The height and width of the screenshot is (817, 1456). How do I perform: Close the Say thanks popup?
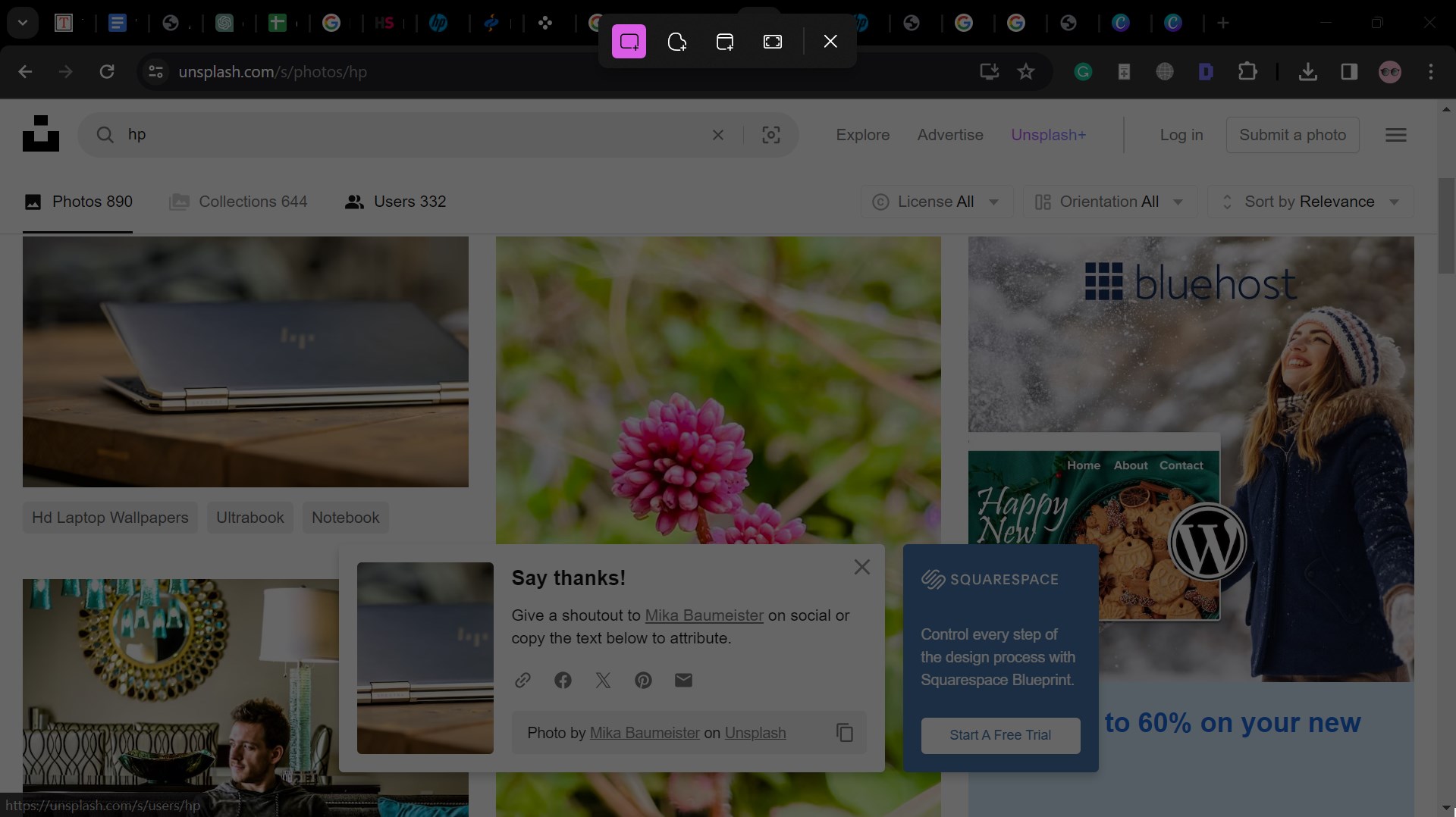(861, 567)
